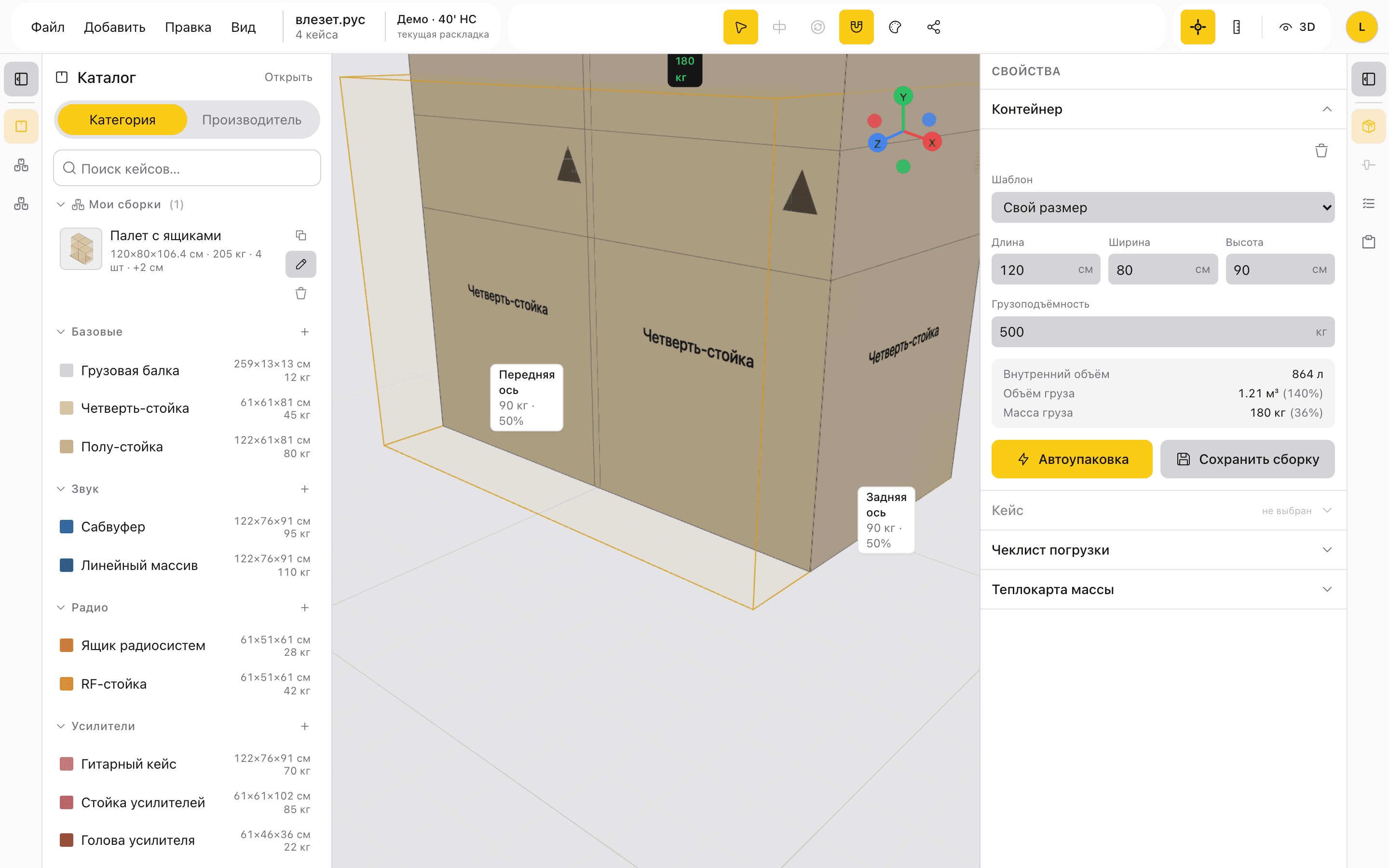Collapse the Контейнер section
Viewport: 1389px width, 868px height.
(x=1163, y=109)
